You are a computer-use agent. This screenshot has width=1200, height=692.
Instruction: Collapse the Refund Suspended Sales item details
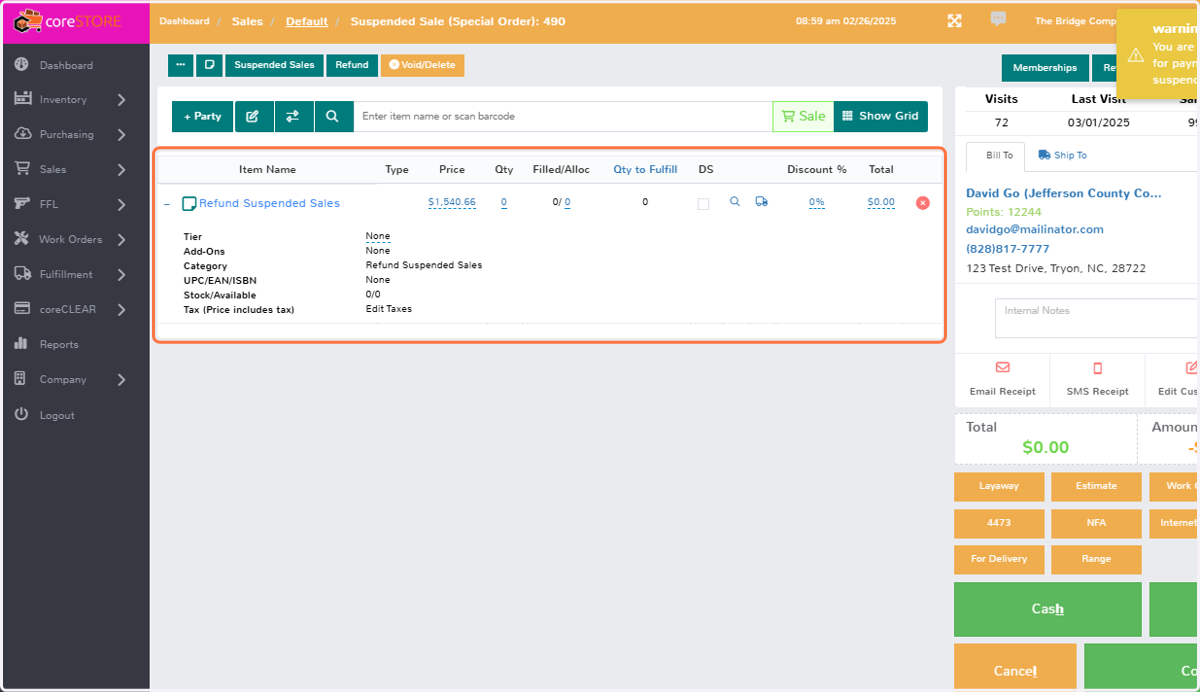pos(167,203)
